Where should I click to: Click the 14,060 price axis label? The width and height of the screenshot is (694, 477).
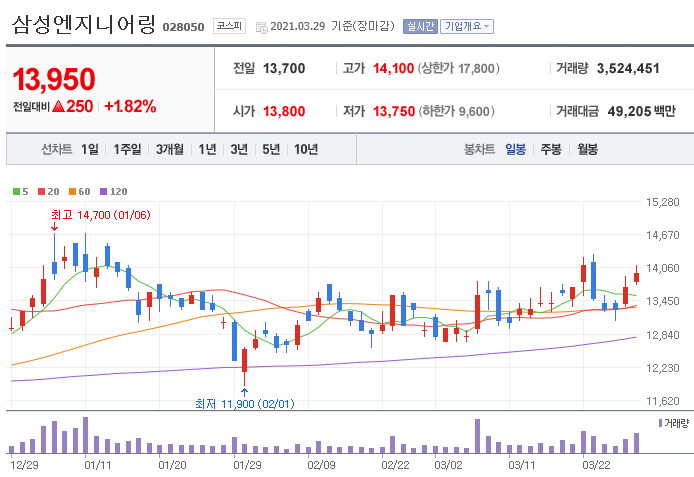(x=663, y=268)
